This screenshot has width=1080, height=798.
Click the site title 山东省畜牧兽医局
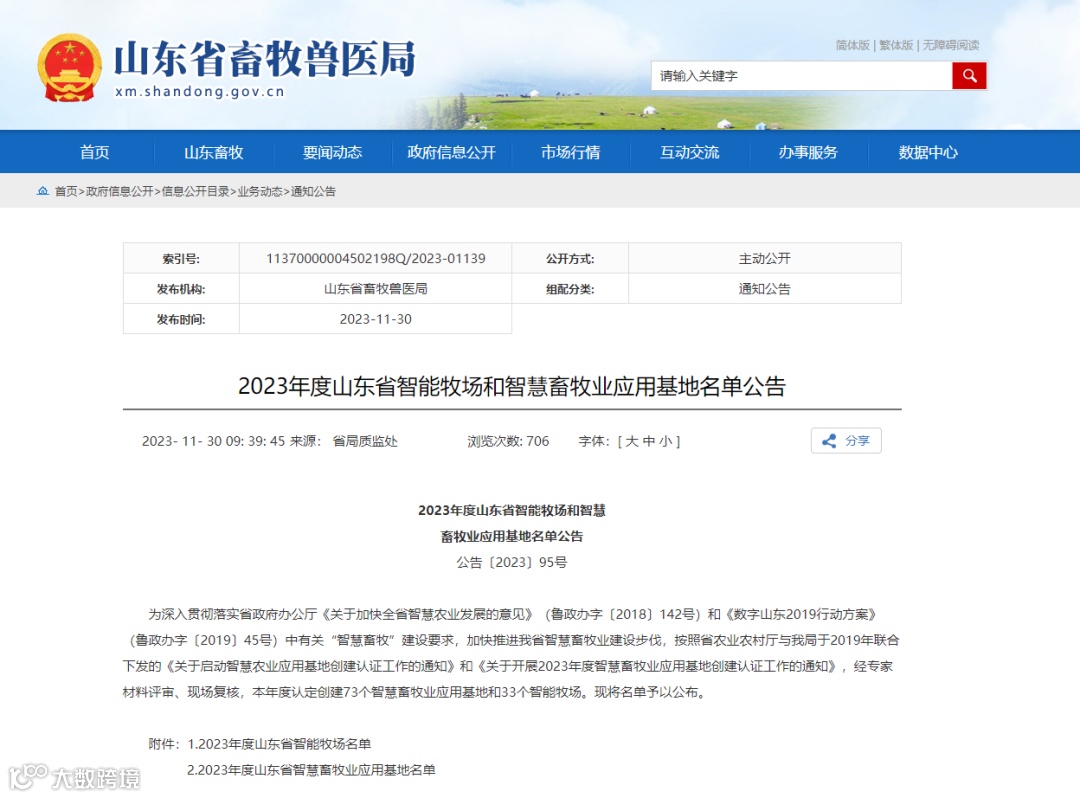264,58
